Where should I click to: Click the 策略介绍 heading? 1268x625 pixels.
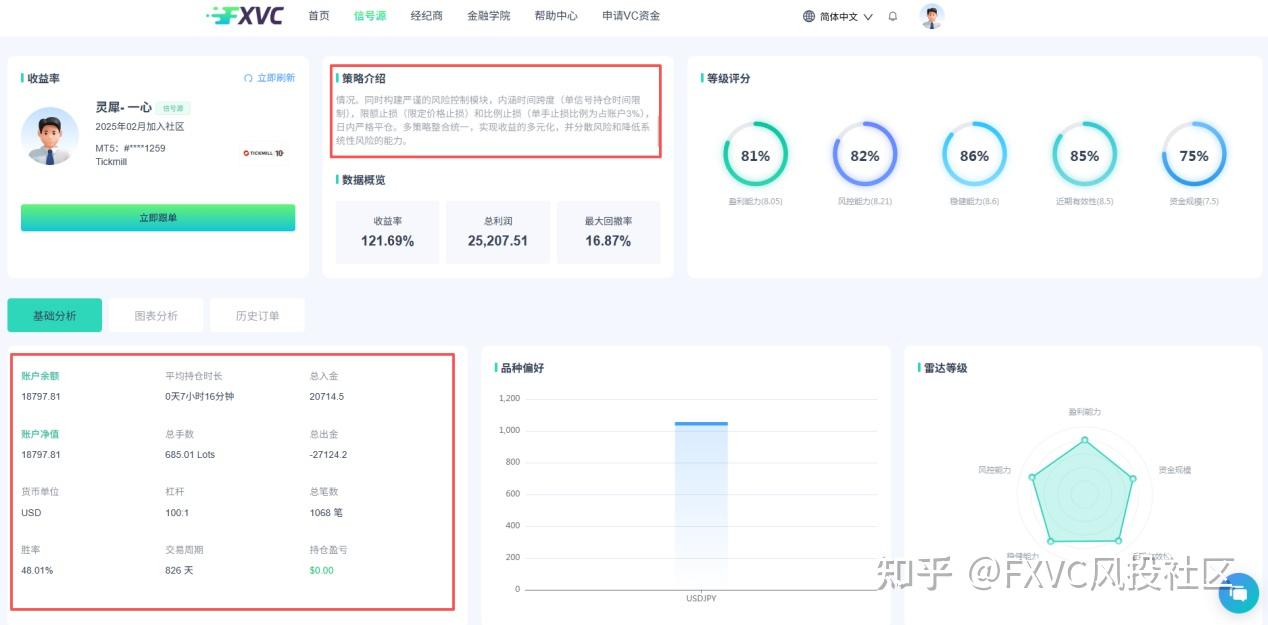364,78
